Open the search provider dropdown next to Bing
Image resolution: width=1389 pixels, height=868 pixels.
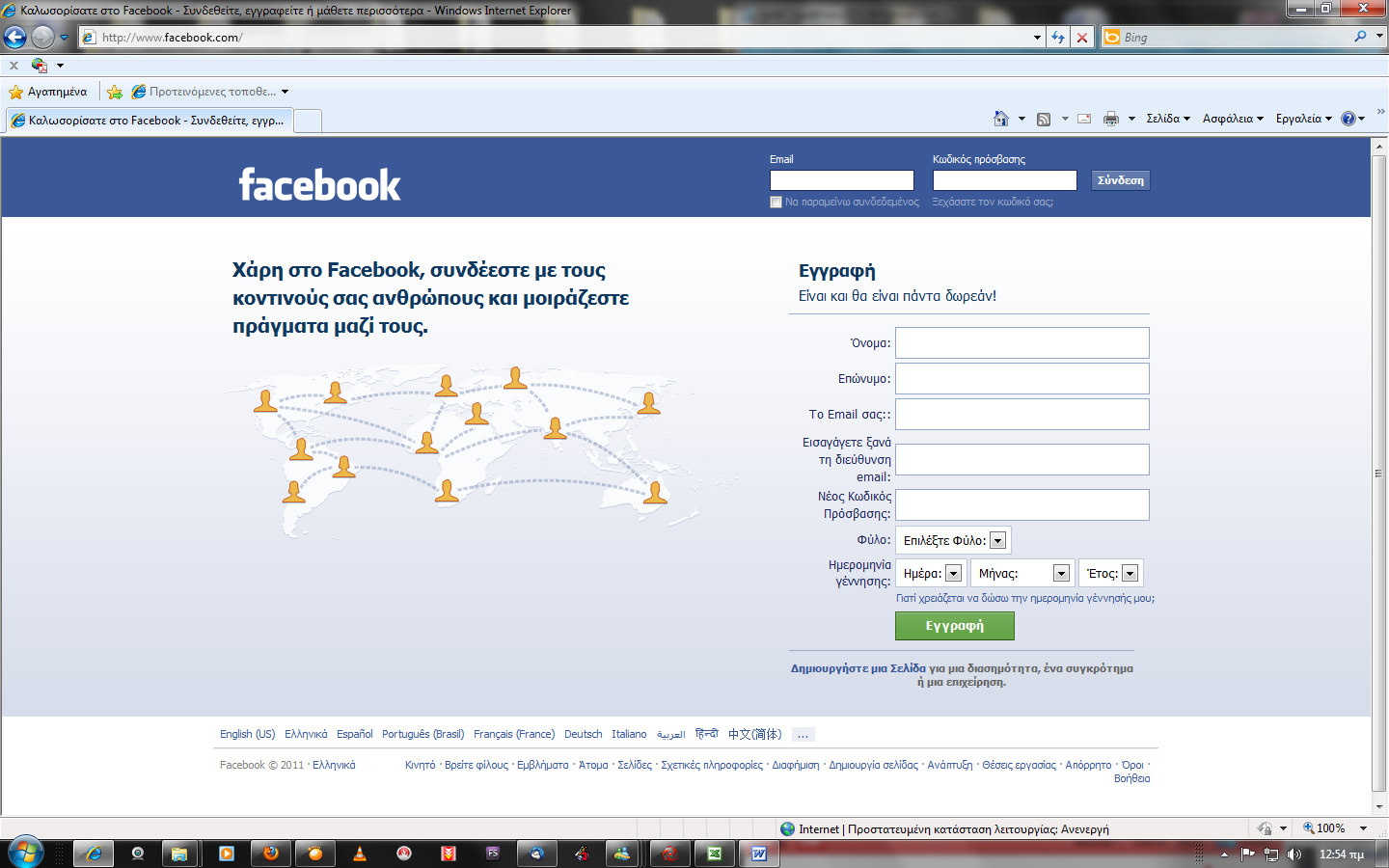click(x=1379, y=37)
